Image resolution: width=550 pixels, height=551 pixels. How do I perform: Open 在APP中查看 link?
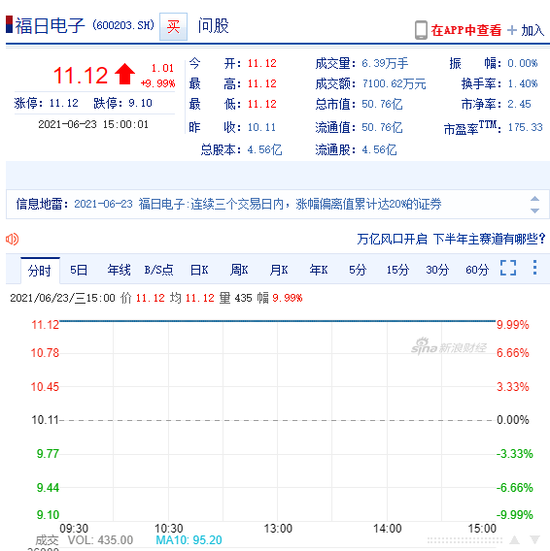pos(466,30)
